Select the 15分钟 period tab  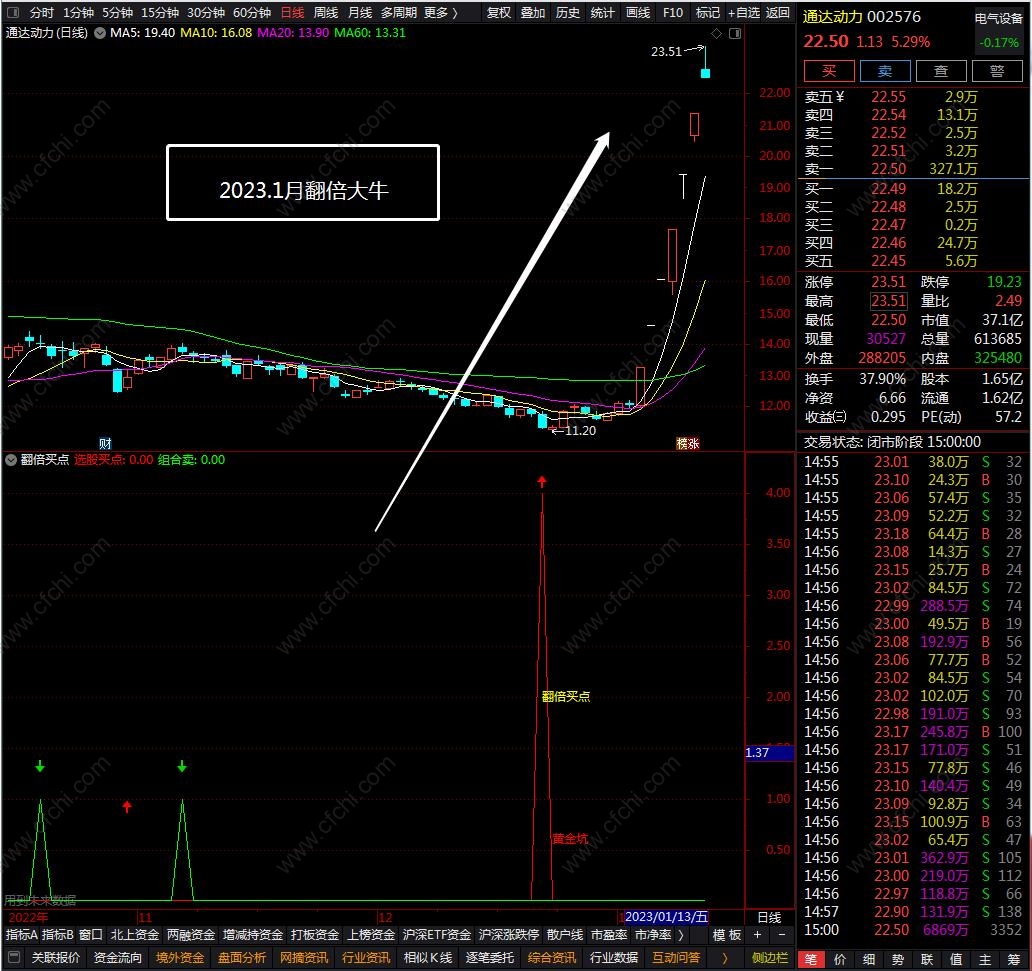click(x=160, y=13)
